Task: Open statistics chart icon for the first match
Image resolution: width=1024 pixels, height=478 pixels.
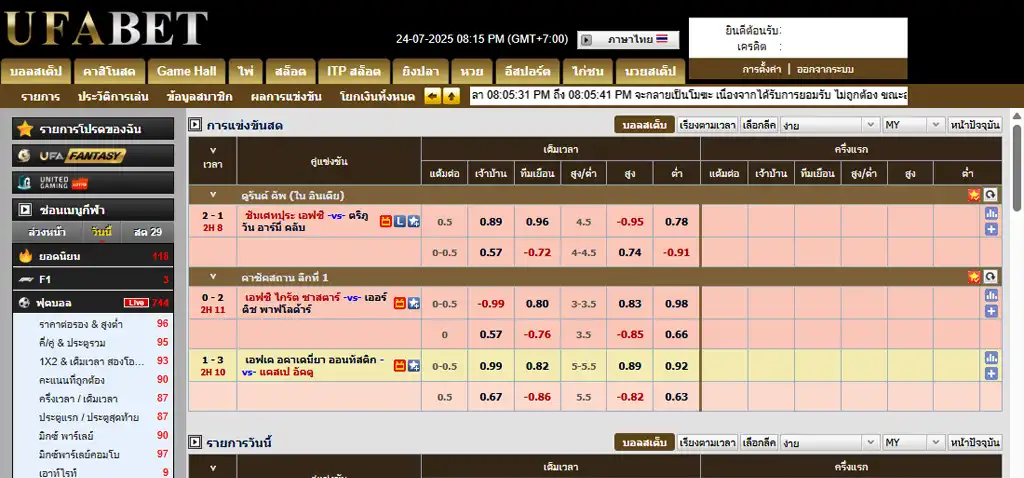Action: 991,213
